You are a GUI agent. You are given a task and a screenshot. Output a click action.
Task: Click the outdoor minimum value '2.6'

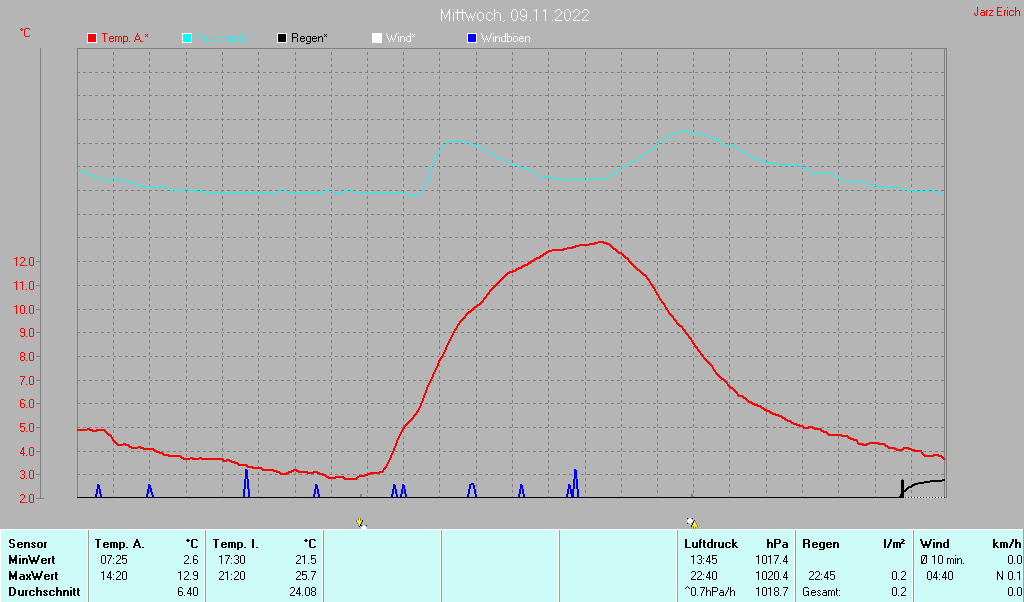tap(190, 560)
